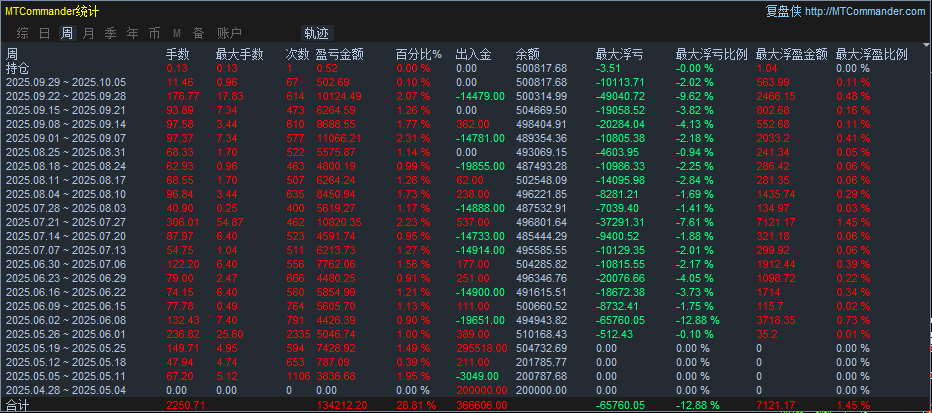Select the 2025.09.01 ~ 2025.09.07 week row
Viewport: 932px width, 413px height.
coord(466,138)
